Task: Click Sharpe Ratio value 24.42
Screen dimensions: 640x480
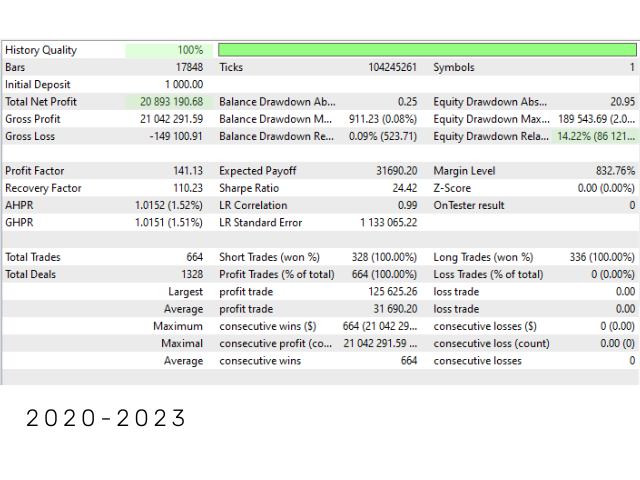Action: pos(405,188)
